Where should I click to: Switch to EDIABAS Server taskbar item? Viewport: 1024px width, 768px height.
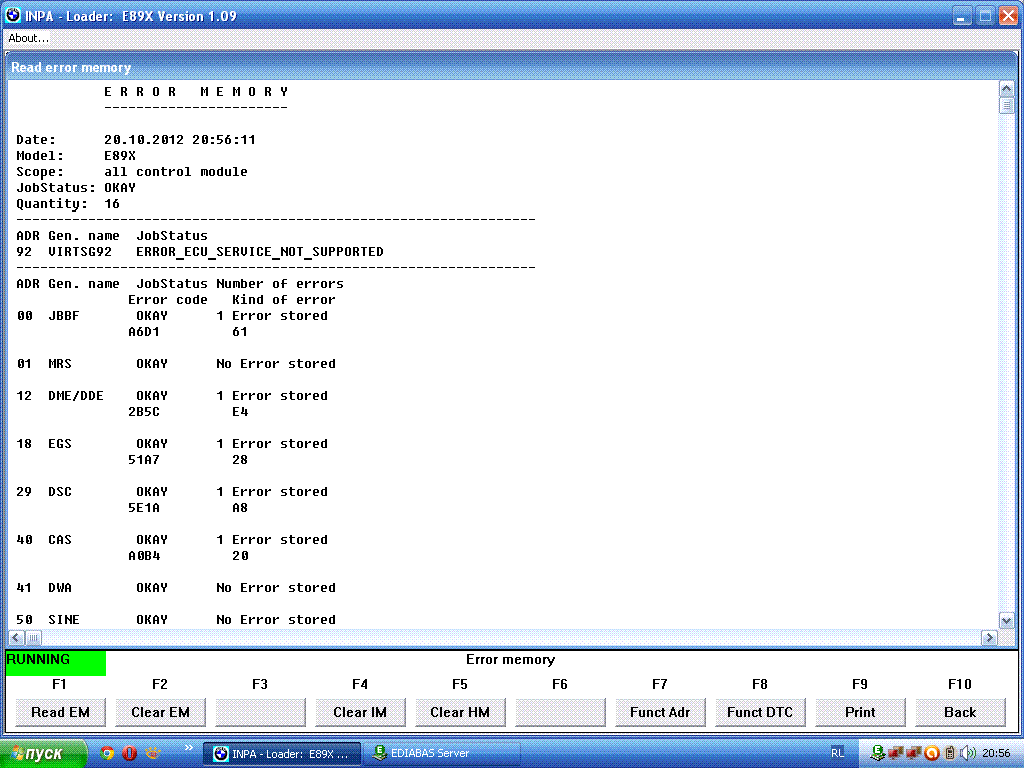pyautogui.click(x=440, y=753)
